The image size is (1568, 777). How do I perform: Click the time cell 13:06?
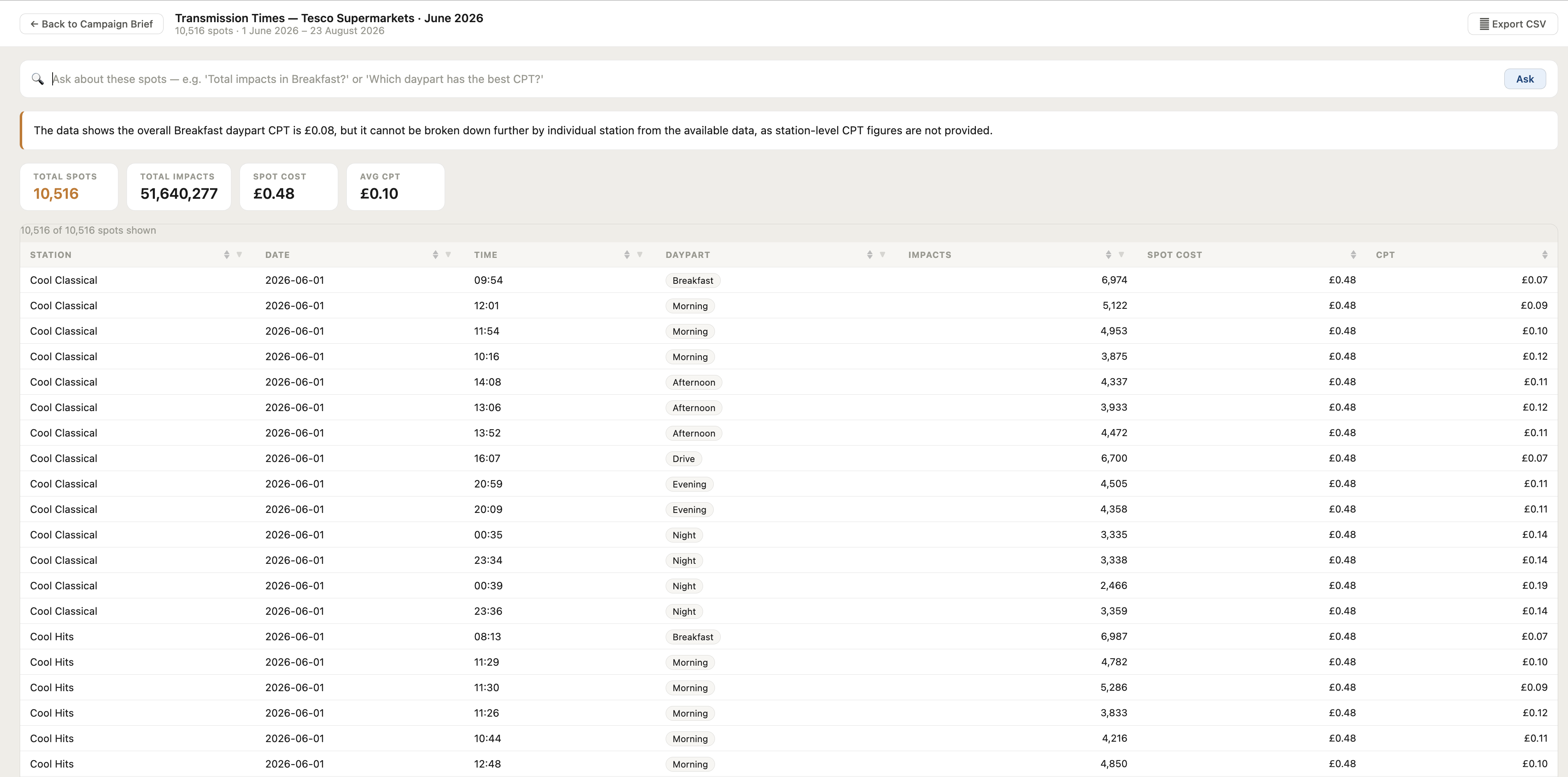488,408
